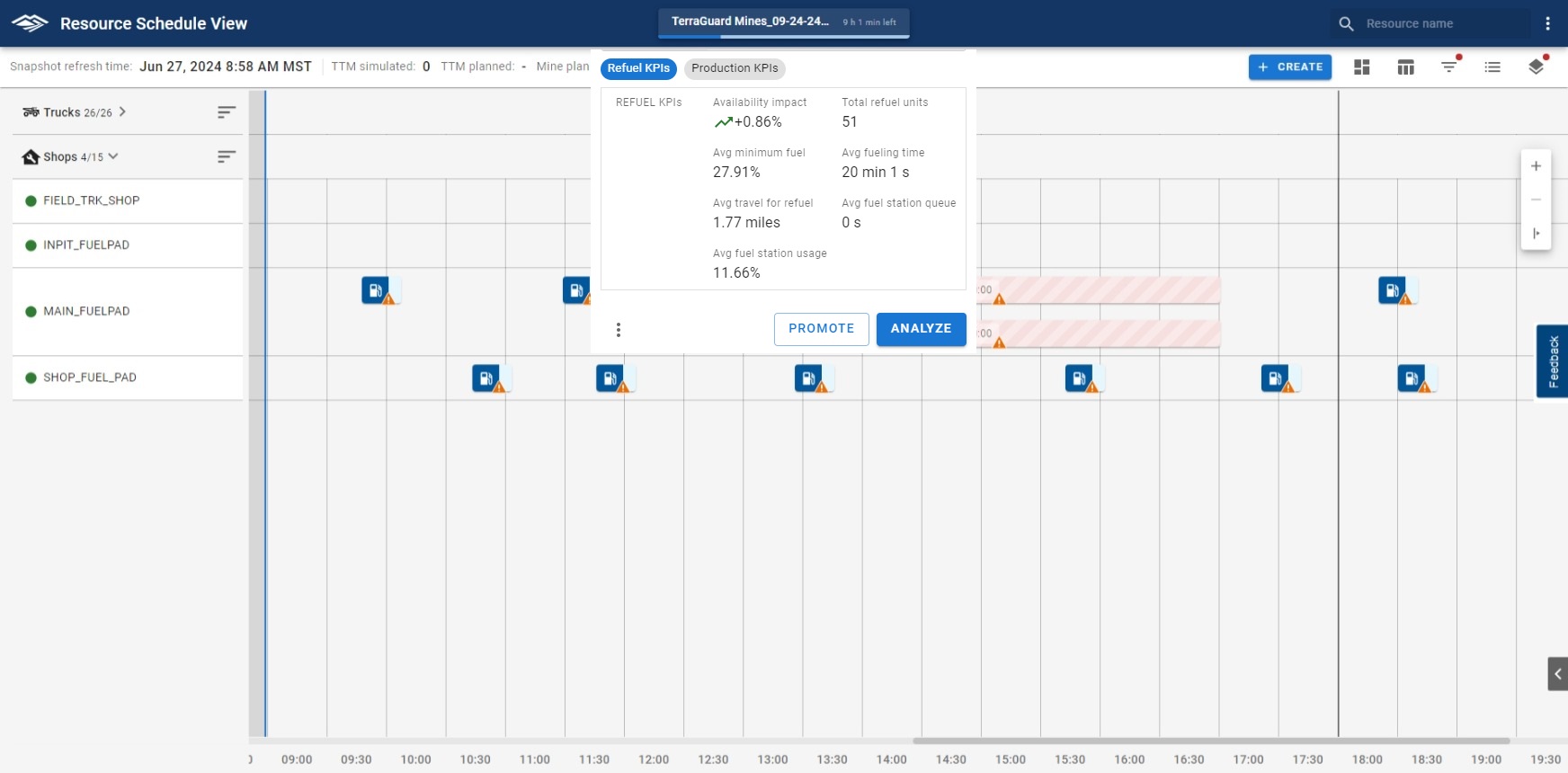This screenshot has height=773, width=1568.
Task: Expand the collapsed side panel chevron
Action: [1557, 674]
